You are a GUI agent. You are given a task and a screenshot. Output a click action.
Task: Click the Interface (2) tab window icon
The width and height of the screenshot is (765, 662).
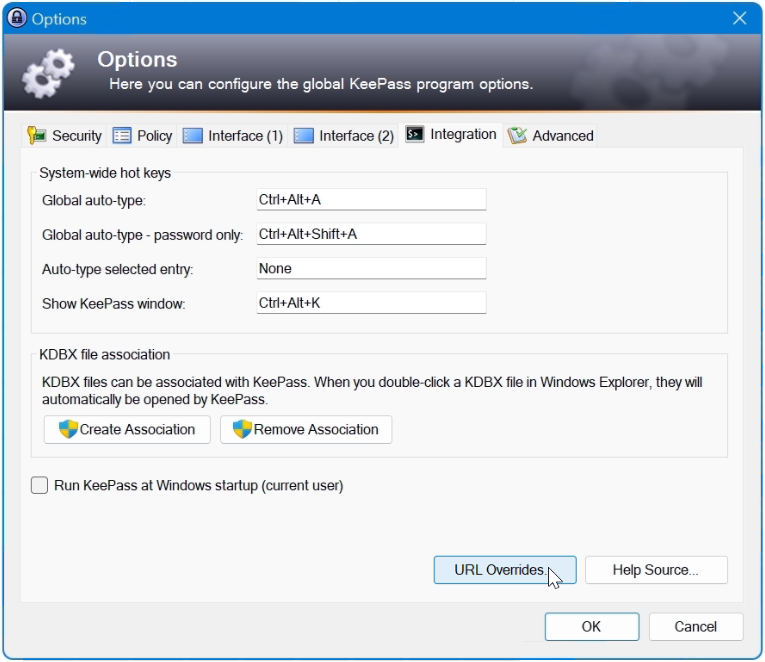click(303, 135)
